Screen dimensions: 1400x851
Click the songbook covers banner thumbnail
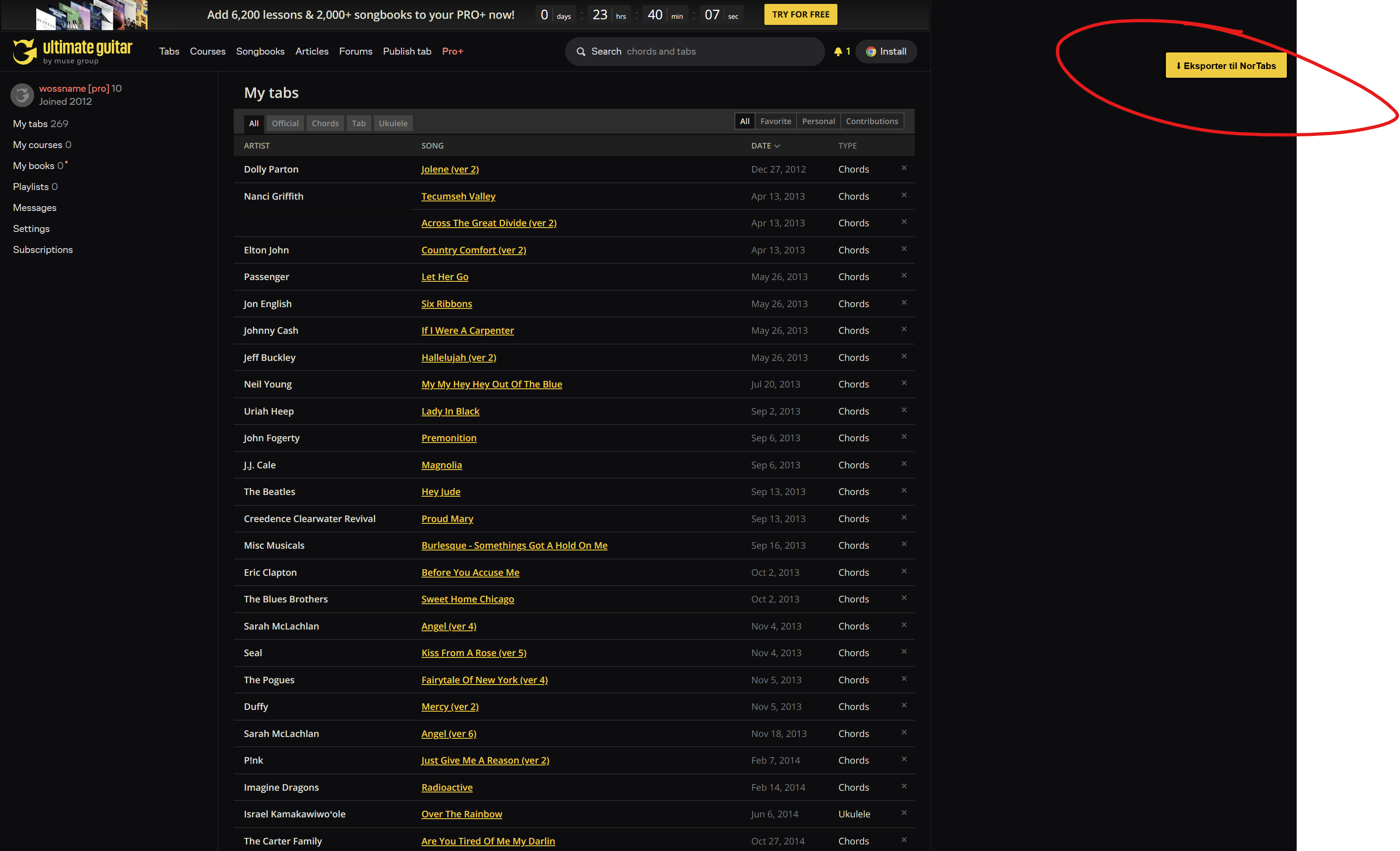click(x=91, y=15)
